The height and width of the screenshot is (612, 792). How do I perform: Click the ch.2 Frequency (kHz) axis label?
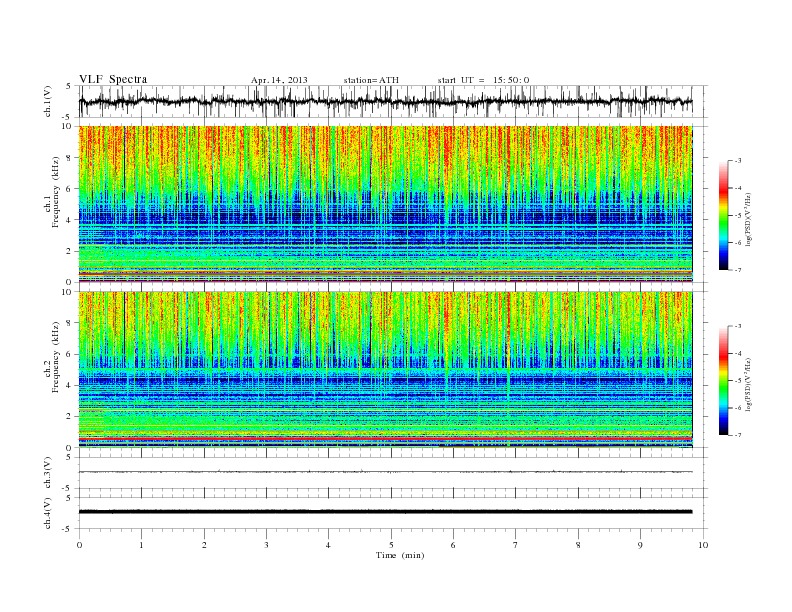tap(52, 356)
